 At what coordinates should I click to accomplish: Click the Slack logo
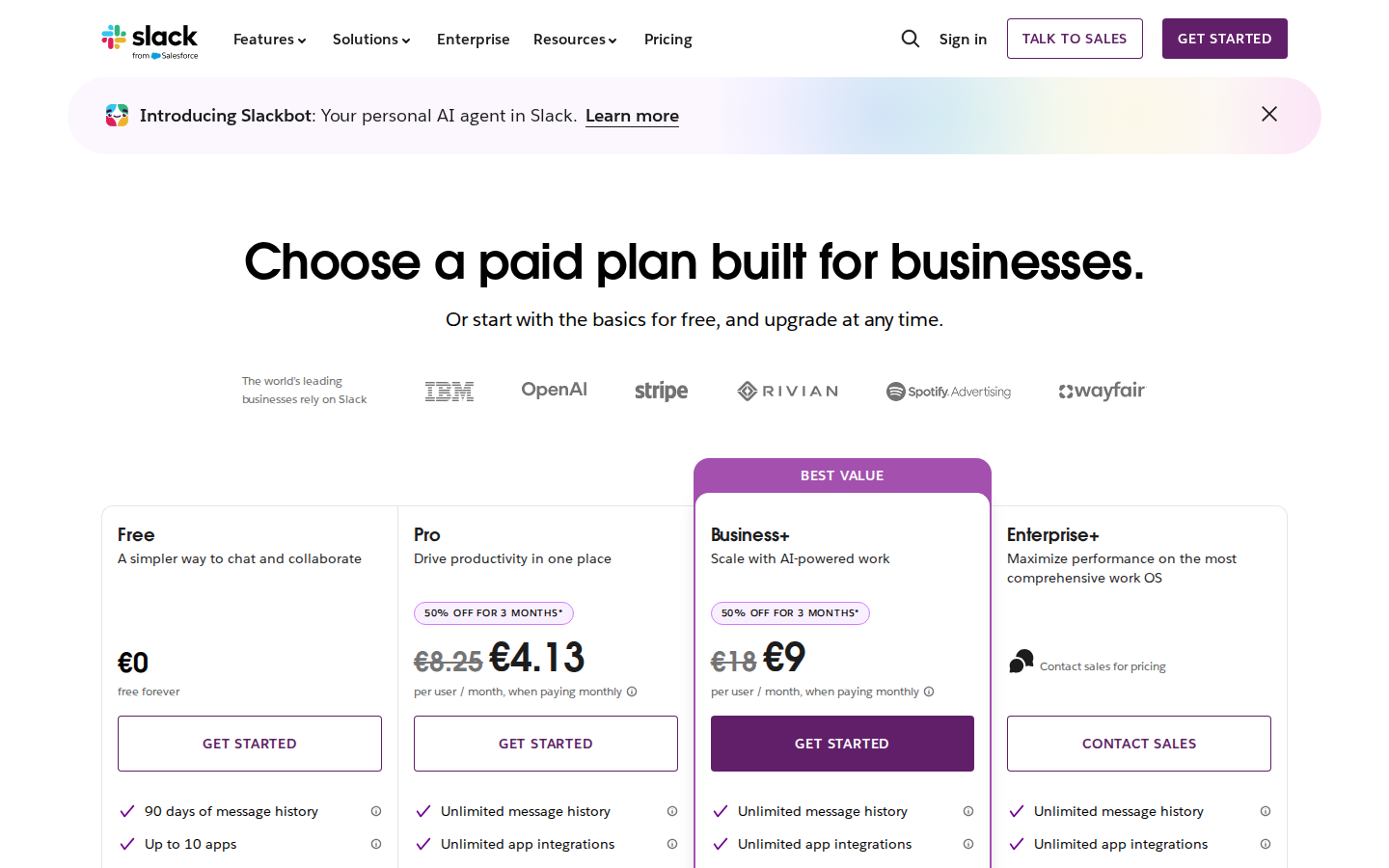(150, 40)
